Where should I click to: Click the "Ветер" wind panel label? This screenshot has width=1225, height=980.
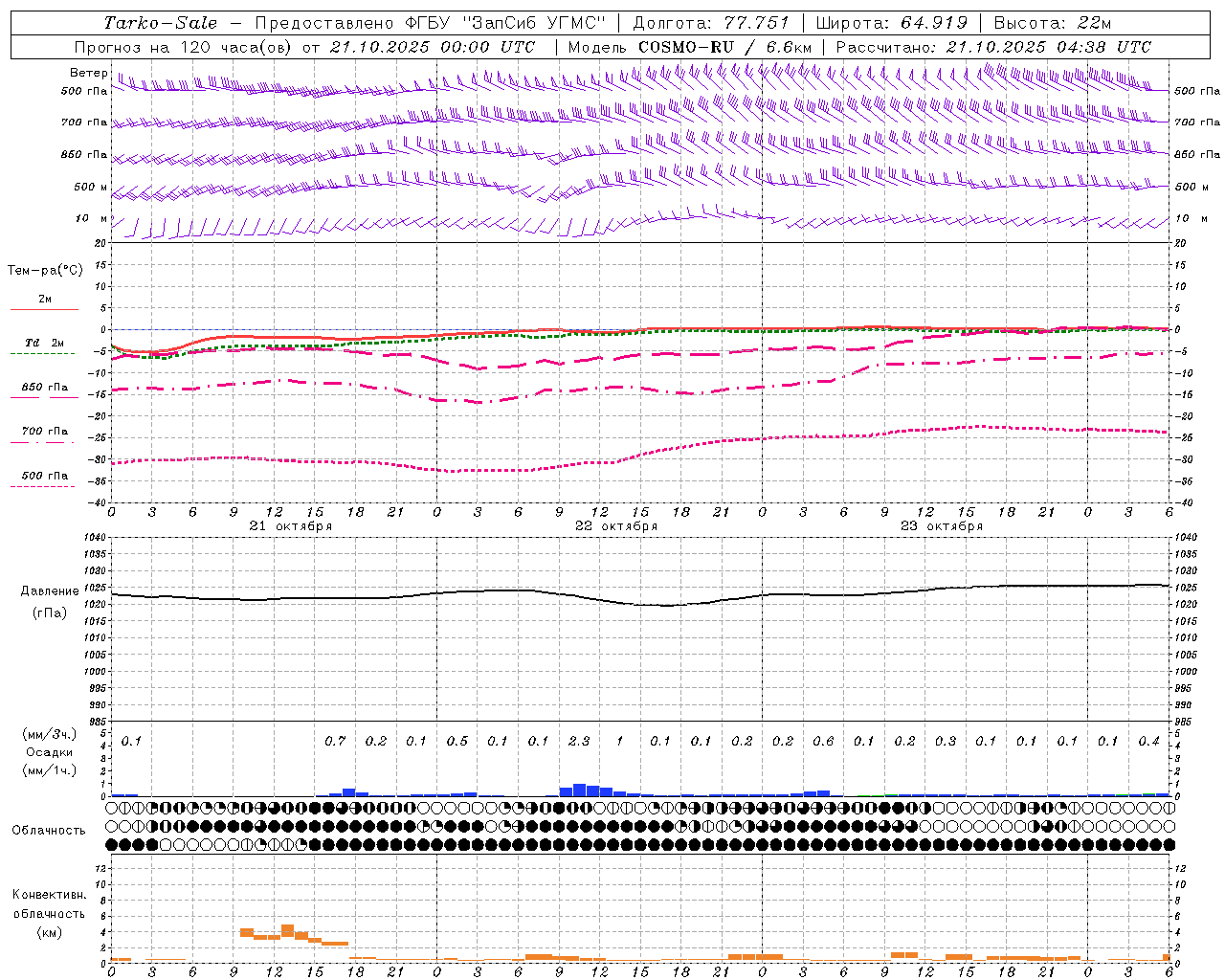(89, 73)
